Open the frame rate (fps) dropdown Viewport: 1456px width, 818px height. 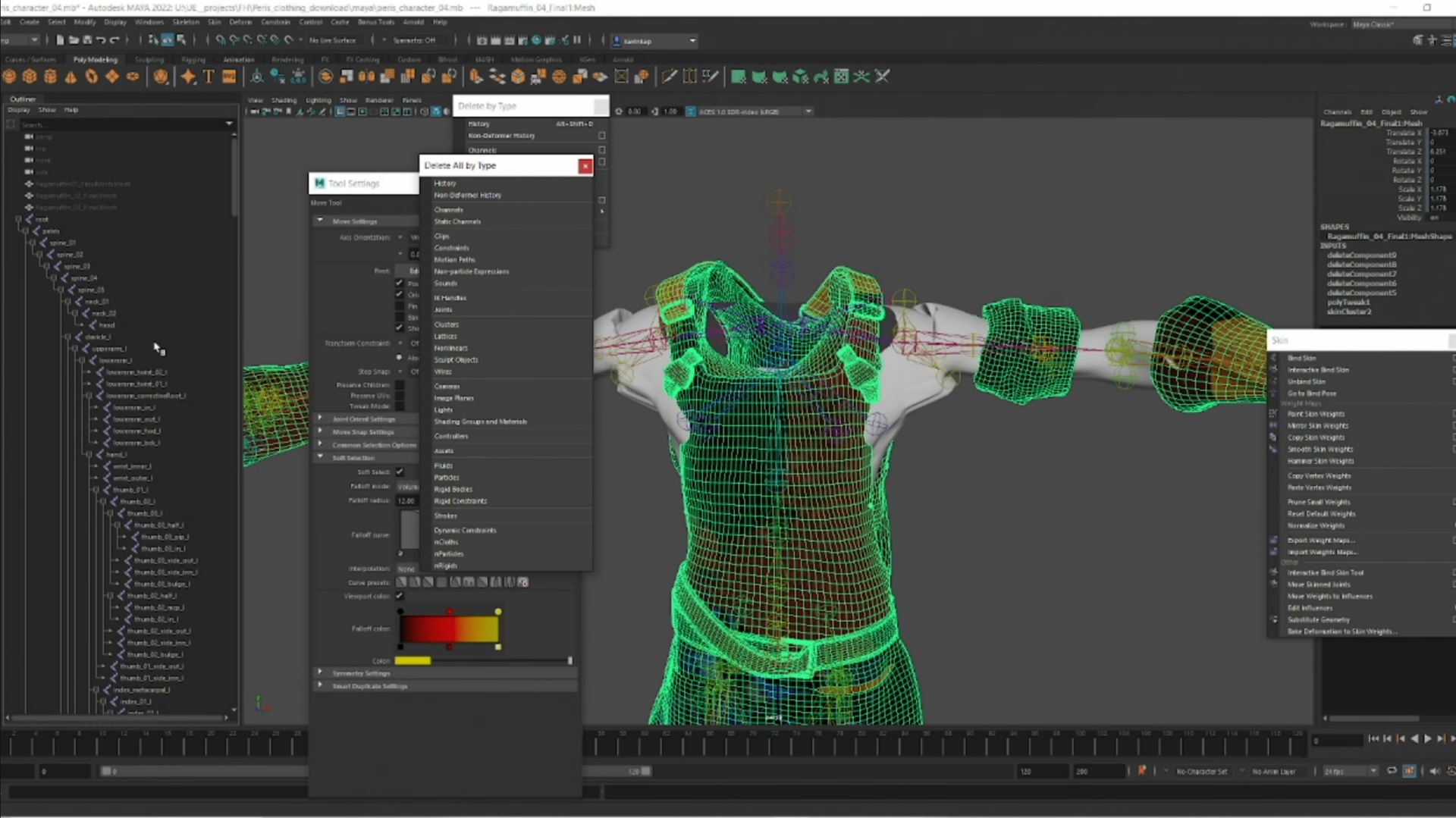pos(1350,771)
